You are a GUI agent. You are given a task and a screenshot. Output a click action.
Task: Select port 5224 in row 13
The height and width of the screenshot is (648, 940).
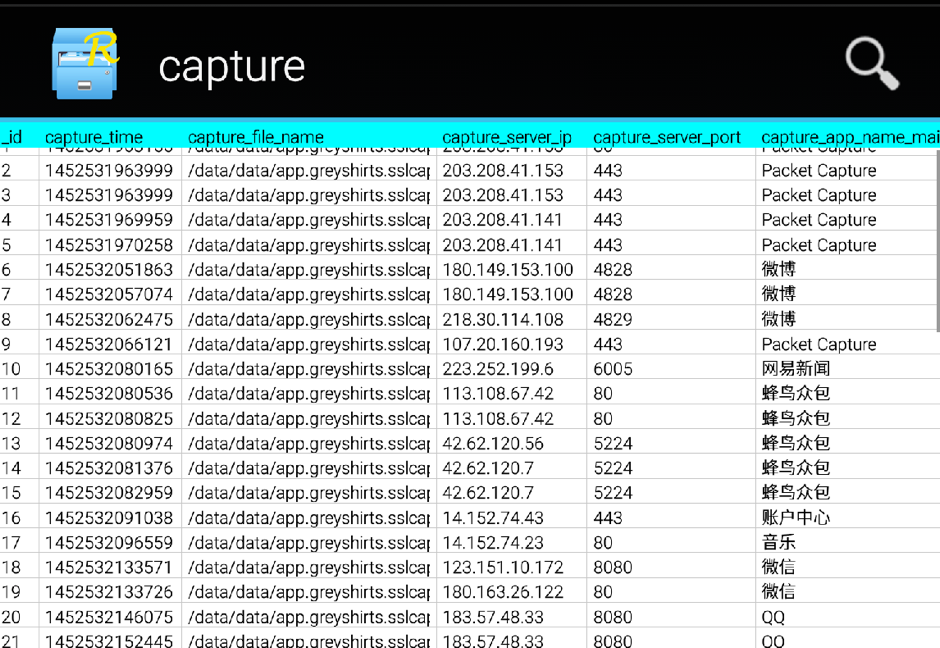(x=613, y=443)
